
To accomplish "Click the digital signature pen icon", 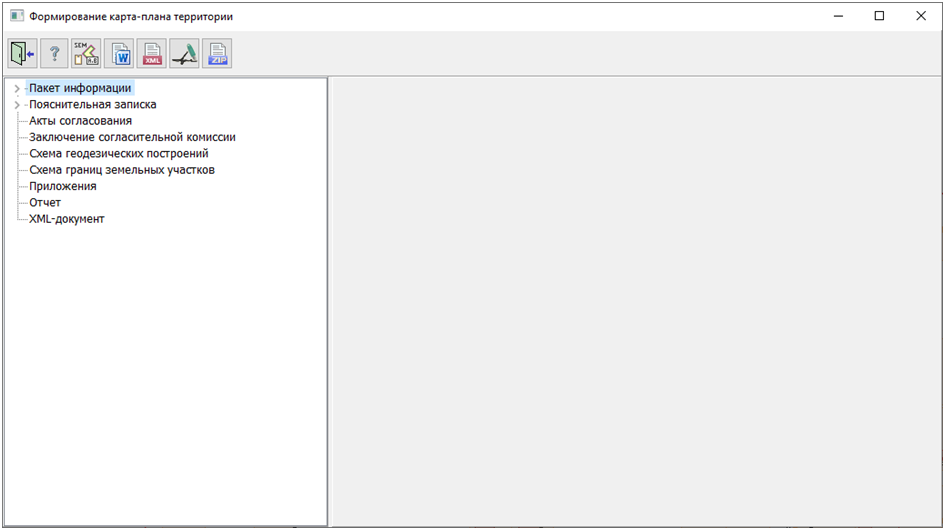I will tap(184, 54).
